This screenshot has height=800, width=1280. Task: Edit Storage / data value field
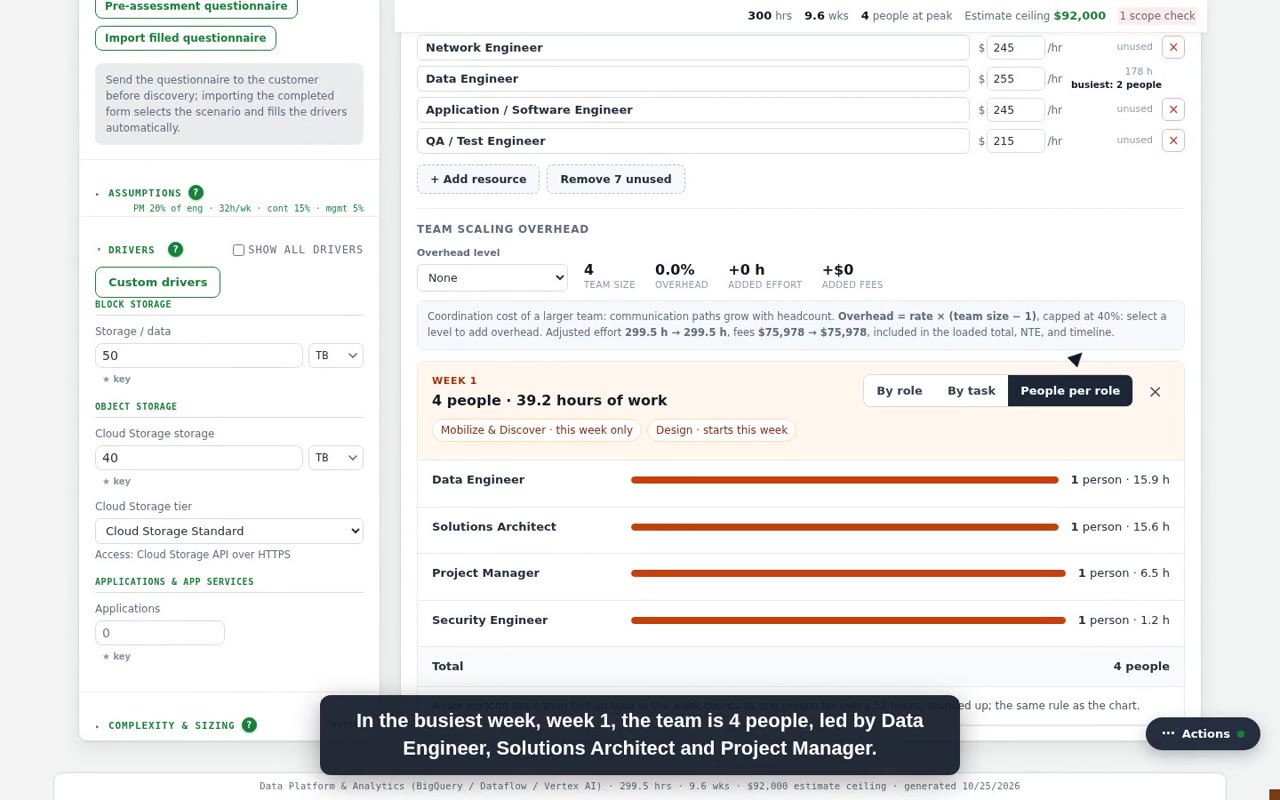[x=198, y=355]
